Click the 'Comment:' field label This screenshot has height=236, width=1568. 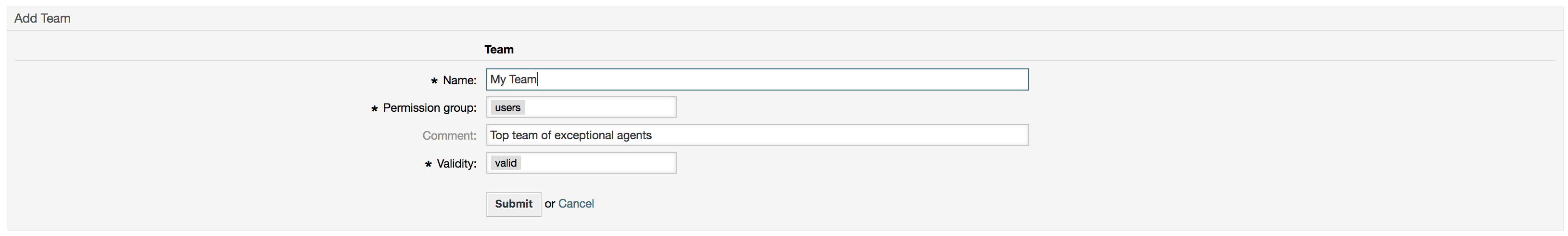pyautogui.click(x=449, y=136)
